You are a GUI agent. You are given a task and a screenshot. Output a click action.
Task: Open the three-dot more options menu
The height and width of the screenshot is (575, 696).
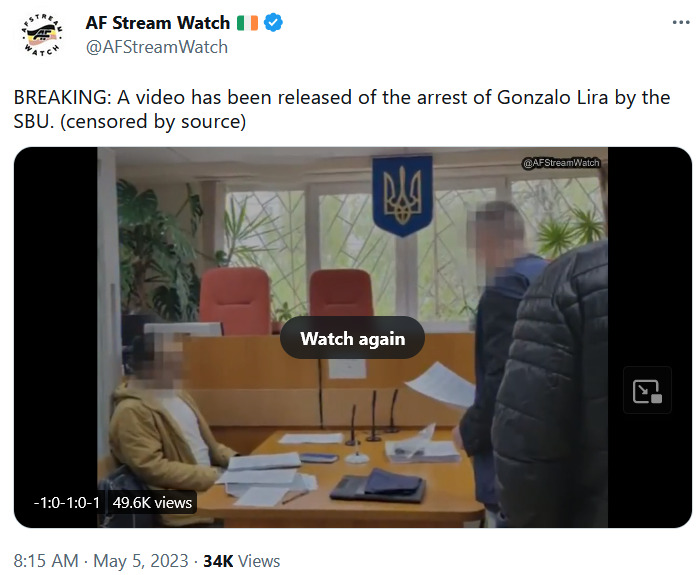coord(681,22)
